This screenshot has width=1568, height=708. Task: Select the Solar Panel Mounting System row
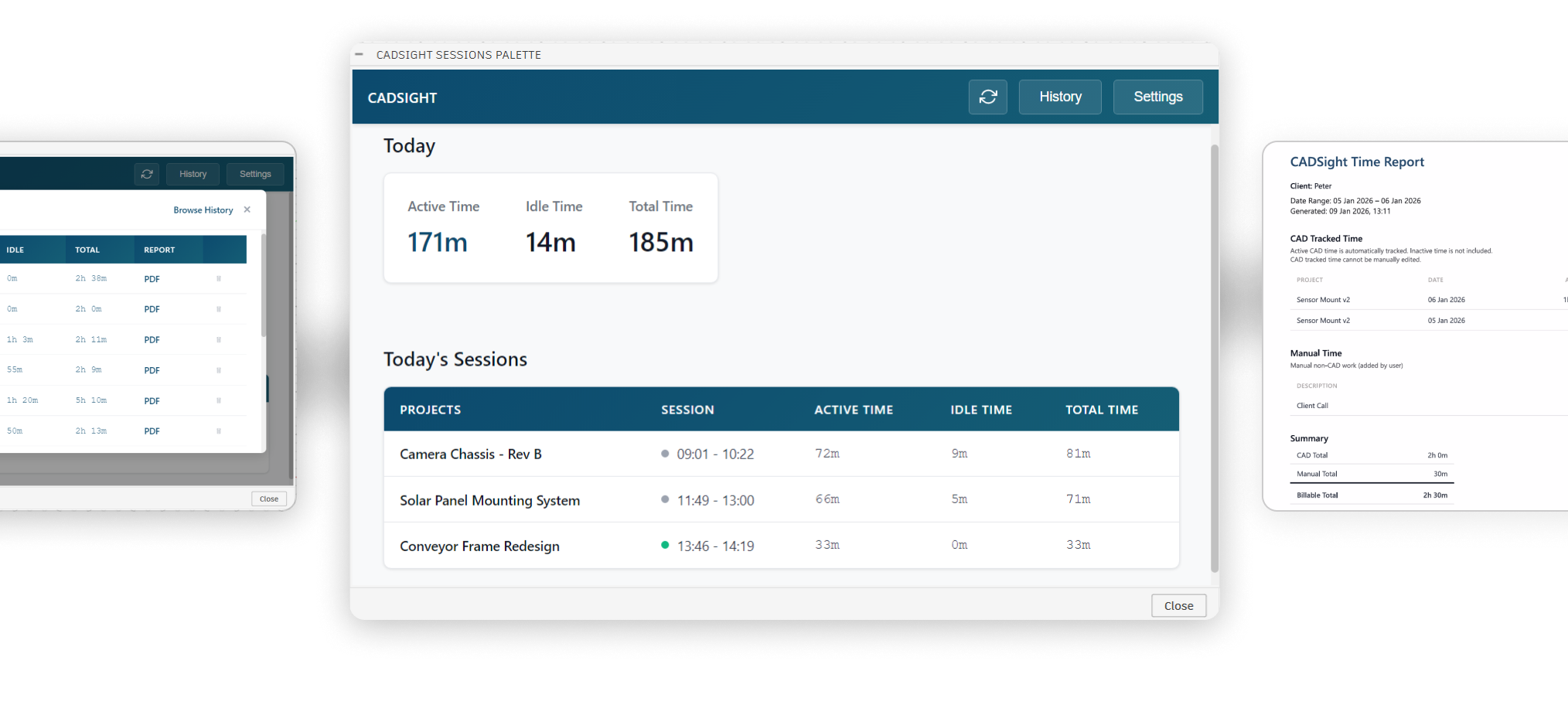pos(489,500)
